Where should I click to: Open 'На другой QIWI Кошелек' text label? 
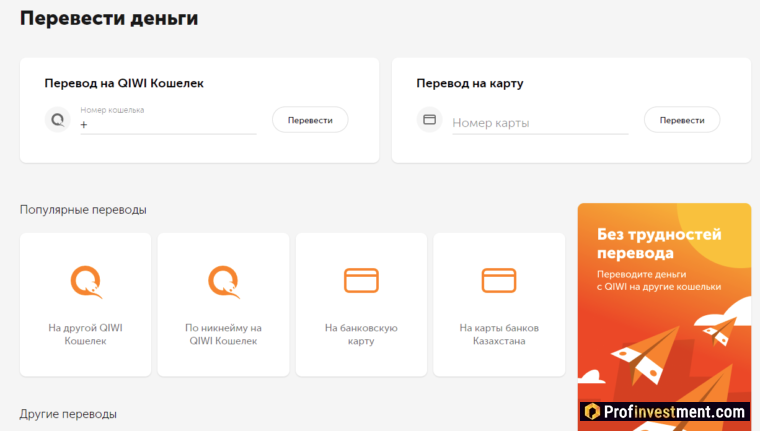[x=85, y=334]
